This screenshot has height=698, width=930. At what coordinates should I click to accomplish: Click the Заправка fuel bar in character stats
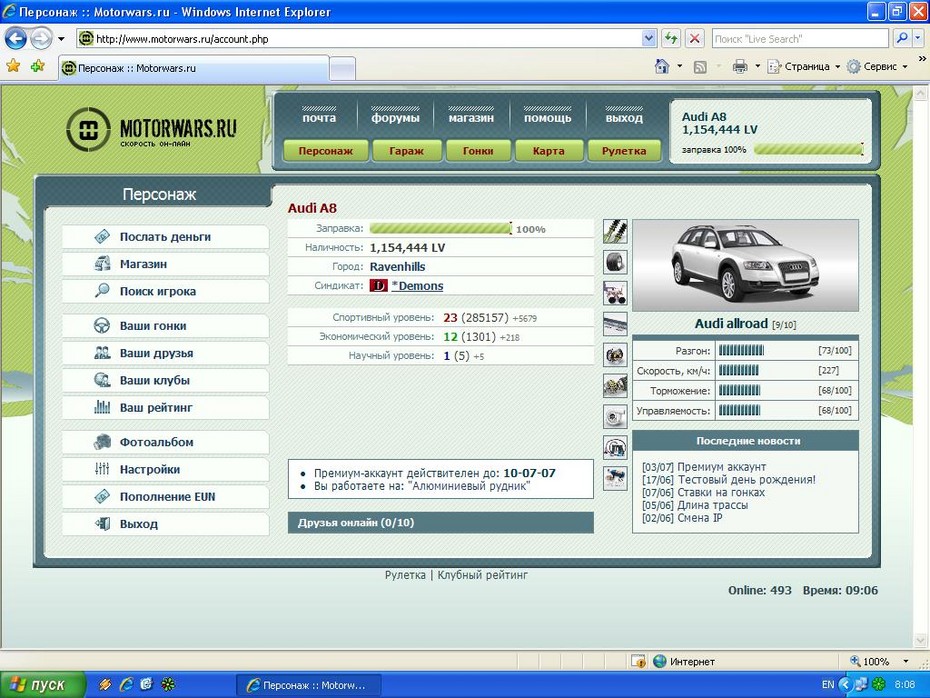440,228
